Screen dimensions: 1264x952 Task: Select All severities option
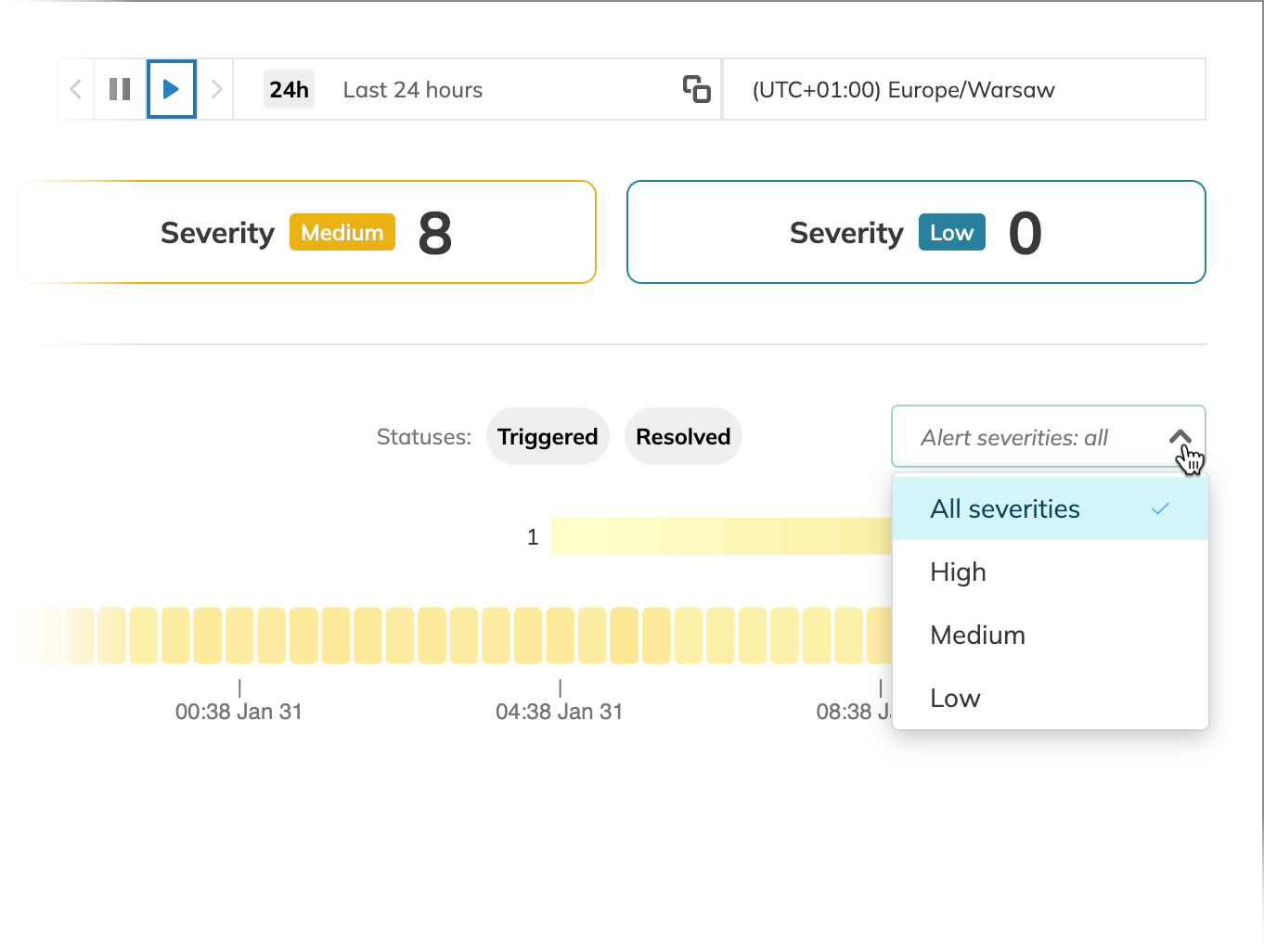(x=1051, y=508)
